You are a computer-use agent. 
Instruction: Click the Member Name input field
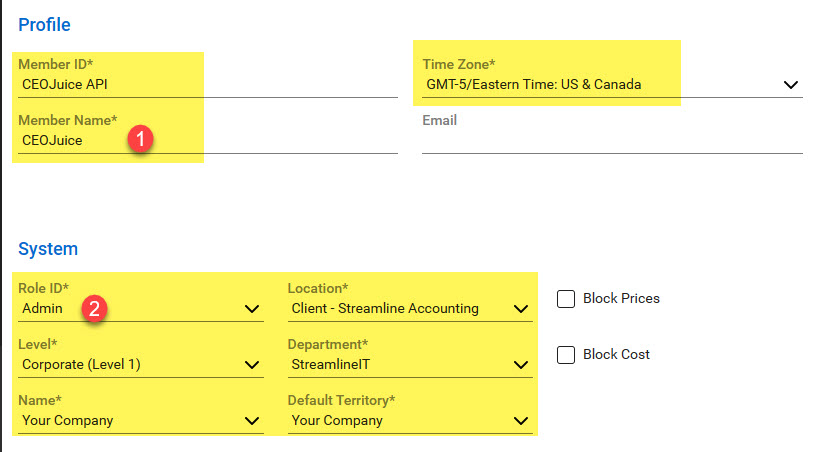point(208,140)
